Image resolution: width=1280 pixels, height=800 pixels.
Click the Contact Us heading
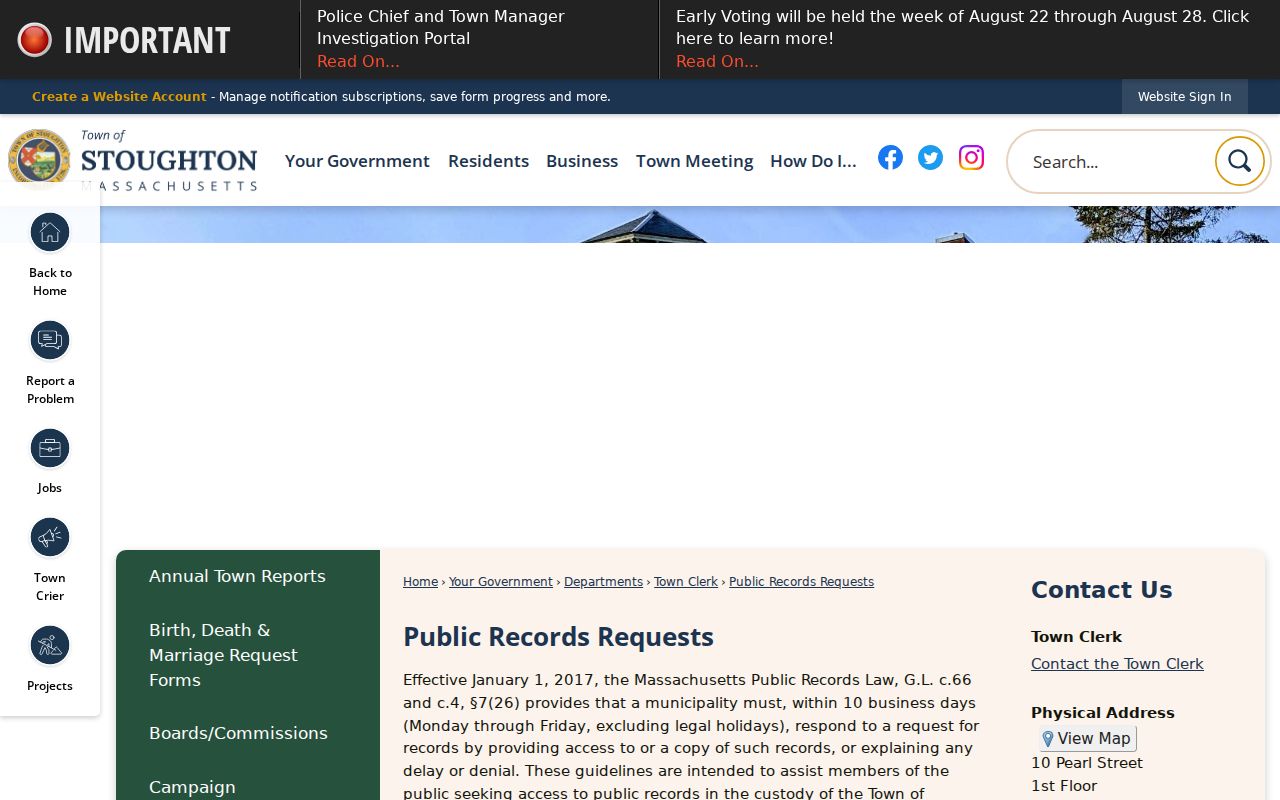(1101, 590)
